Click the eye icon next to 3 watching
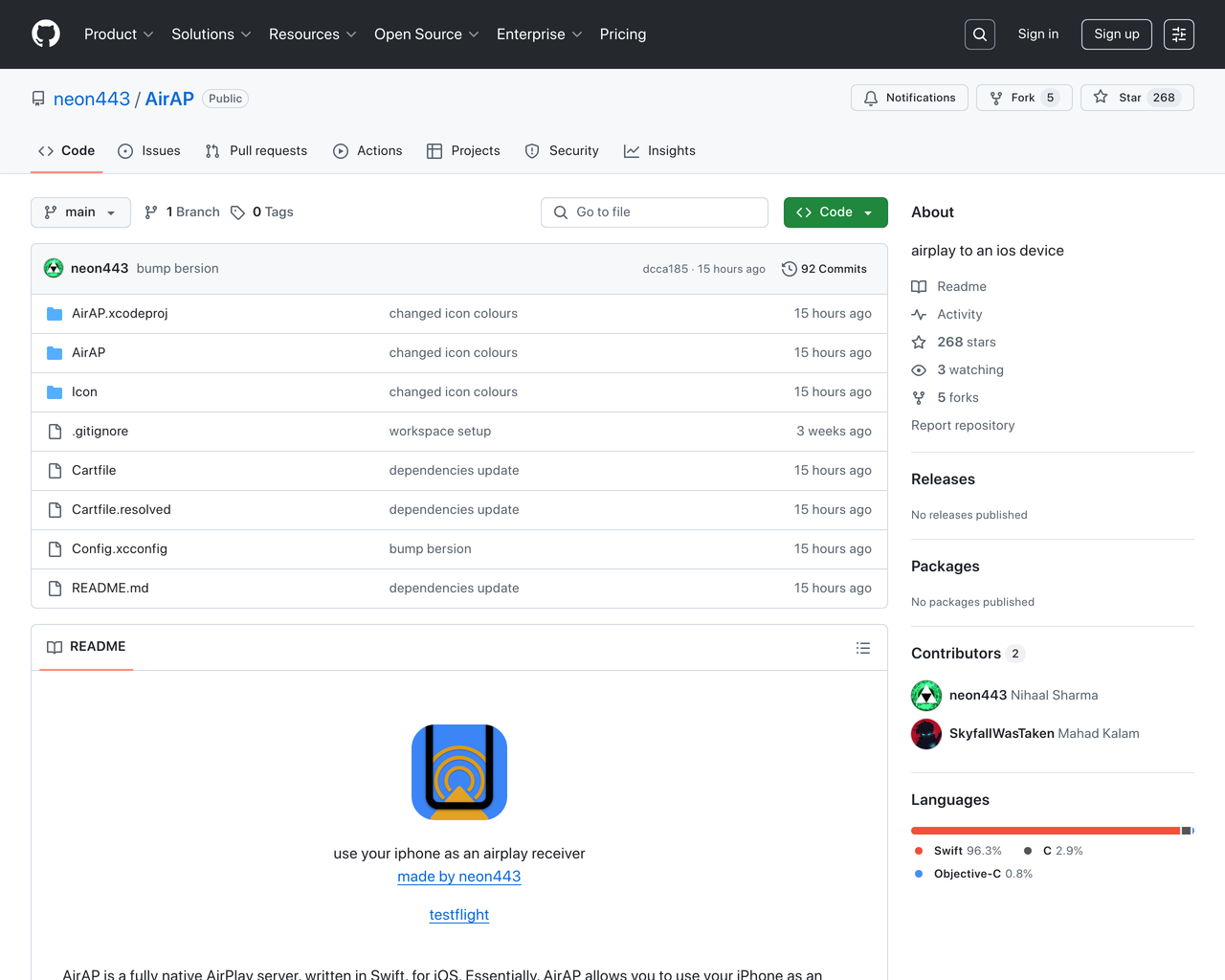 point(919,370)
